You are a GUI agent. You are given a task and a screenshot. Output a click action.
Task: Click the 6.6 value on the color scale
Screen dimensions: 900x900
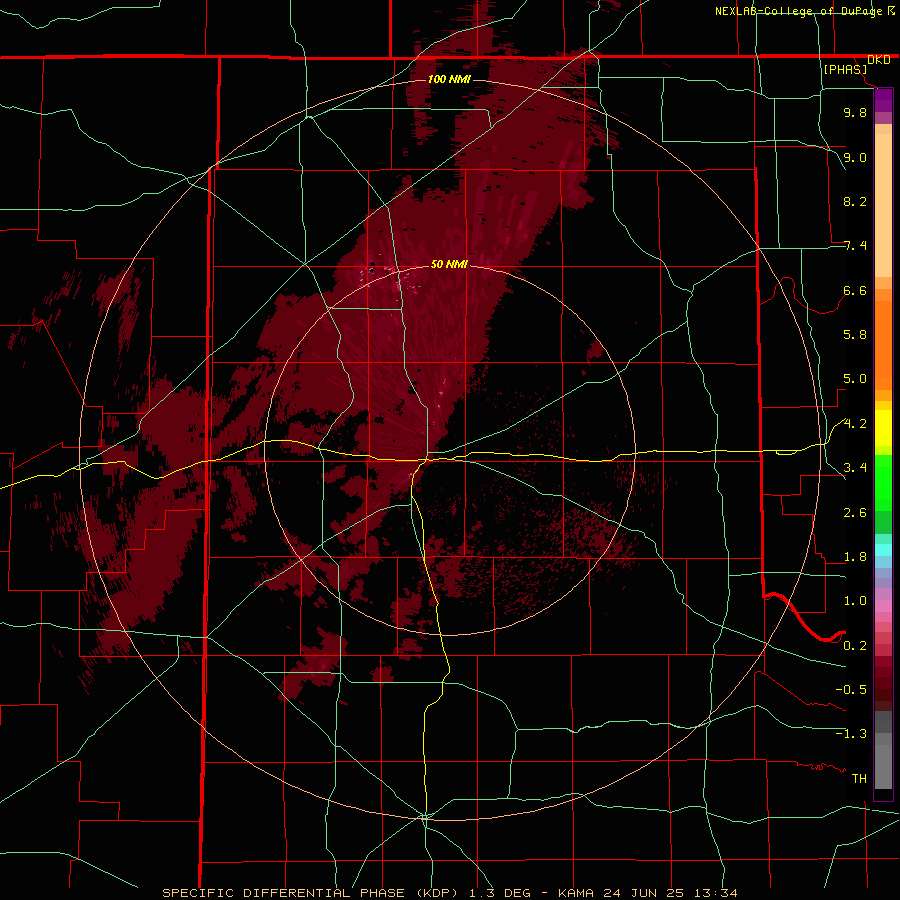coord(855,290)
